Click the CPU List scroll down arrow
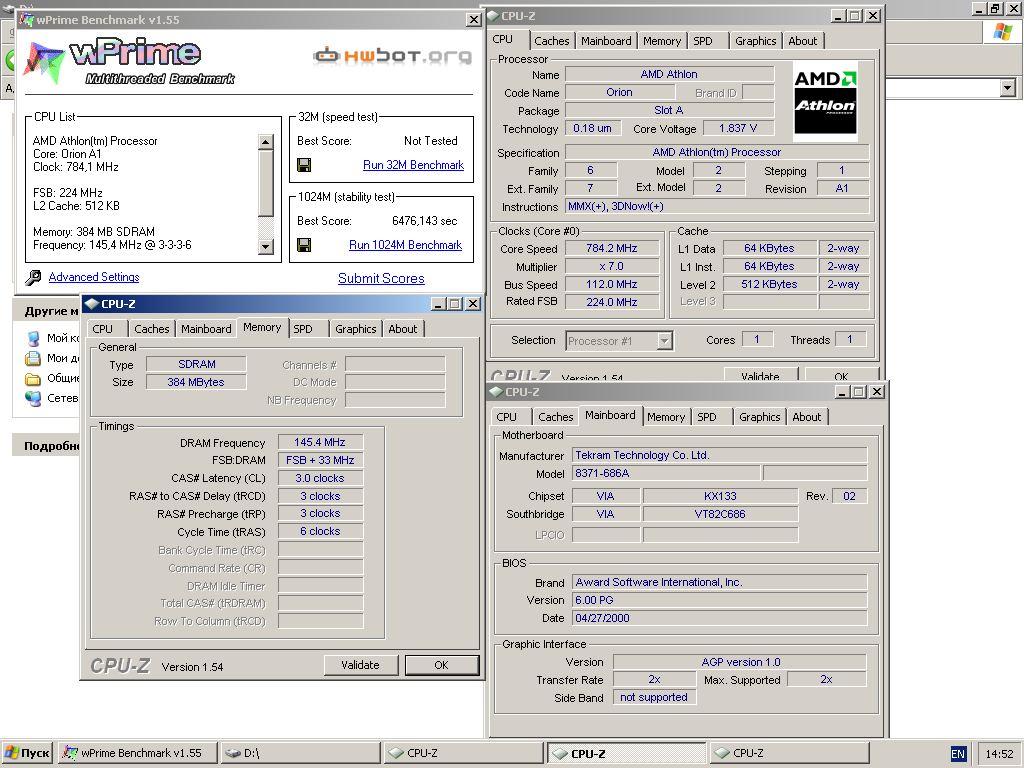The height and width of the screenshot is (768, 1024). [265, 247]
